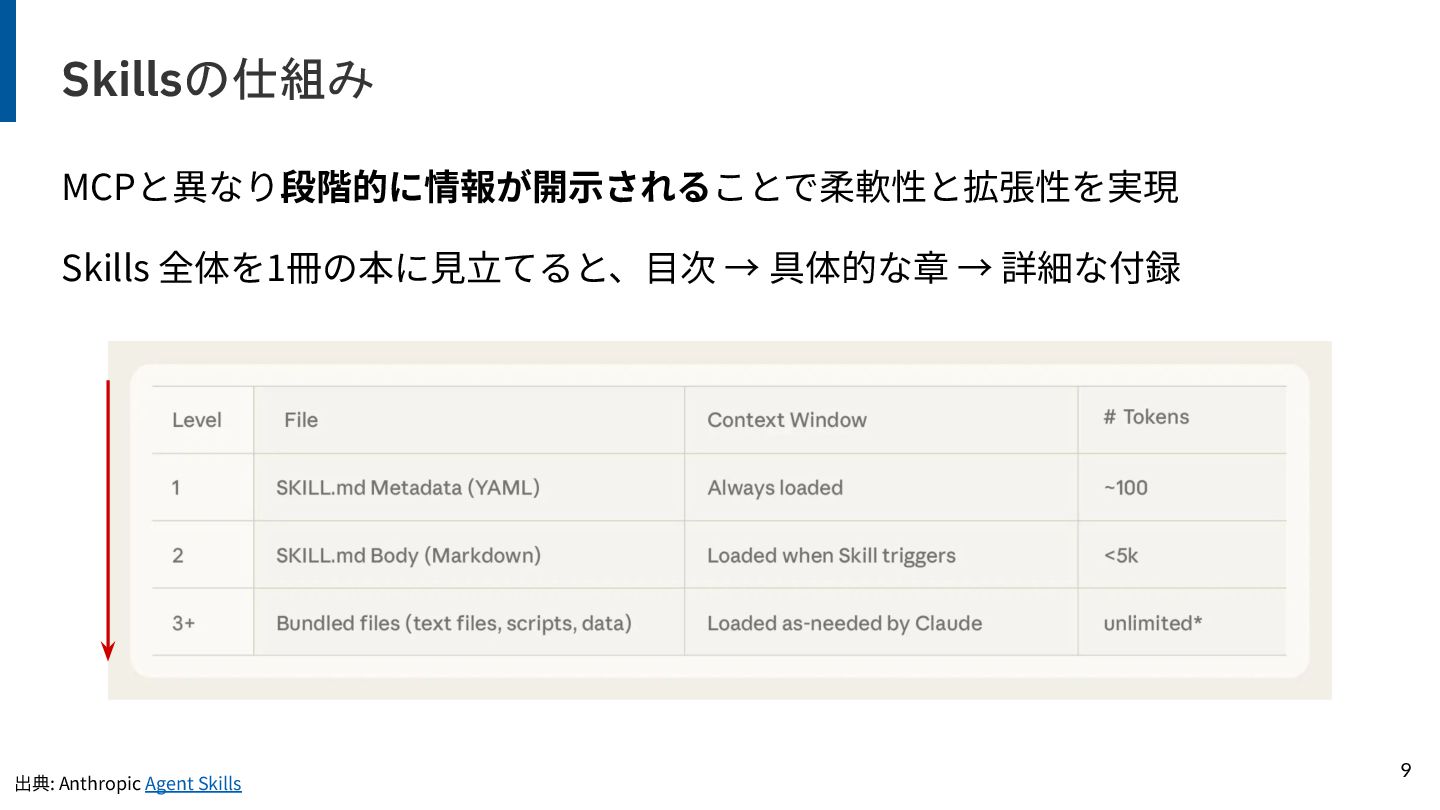Click the '~100' tokens value

tap(1125, 488)
